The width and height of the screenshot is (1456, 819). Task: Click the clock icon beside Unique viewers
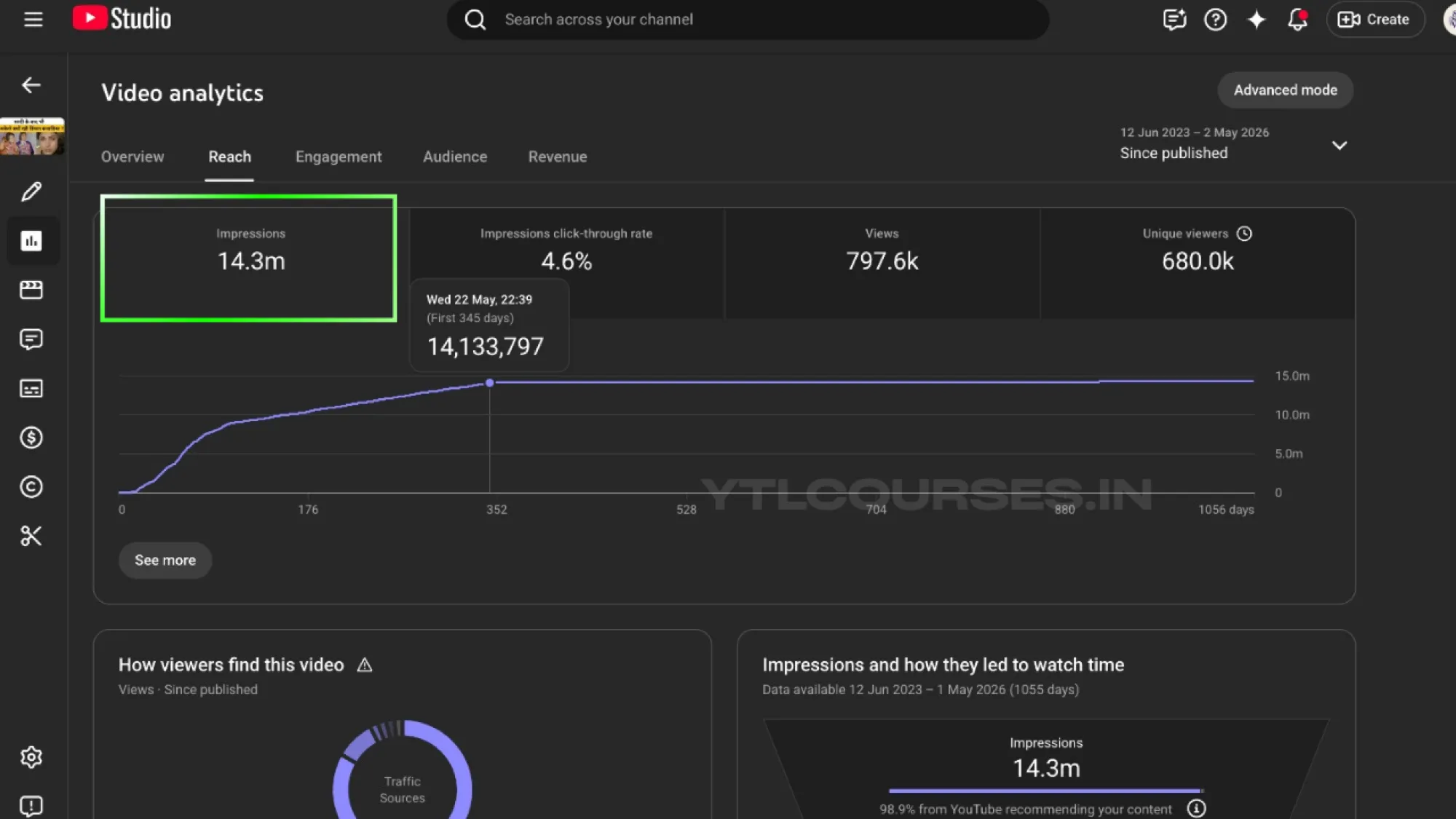point(1245,234)
